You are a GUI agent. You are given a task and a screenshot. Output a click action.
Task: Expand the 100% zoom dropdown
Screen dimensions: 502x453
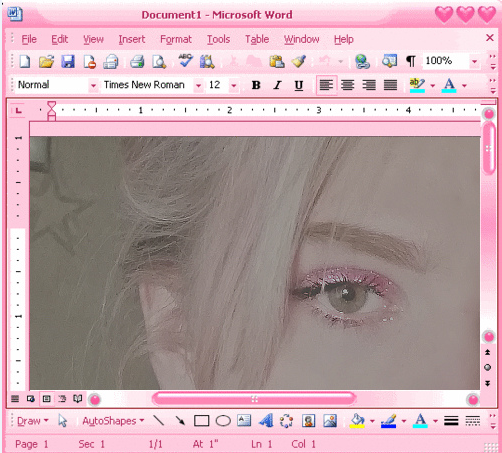(474, 61)
